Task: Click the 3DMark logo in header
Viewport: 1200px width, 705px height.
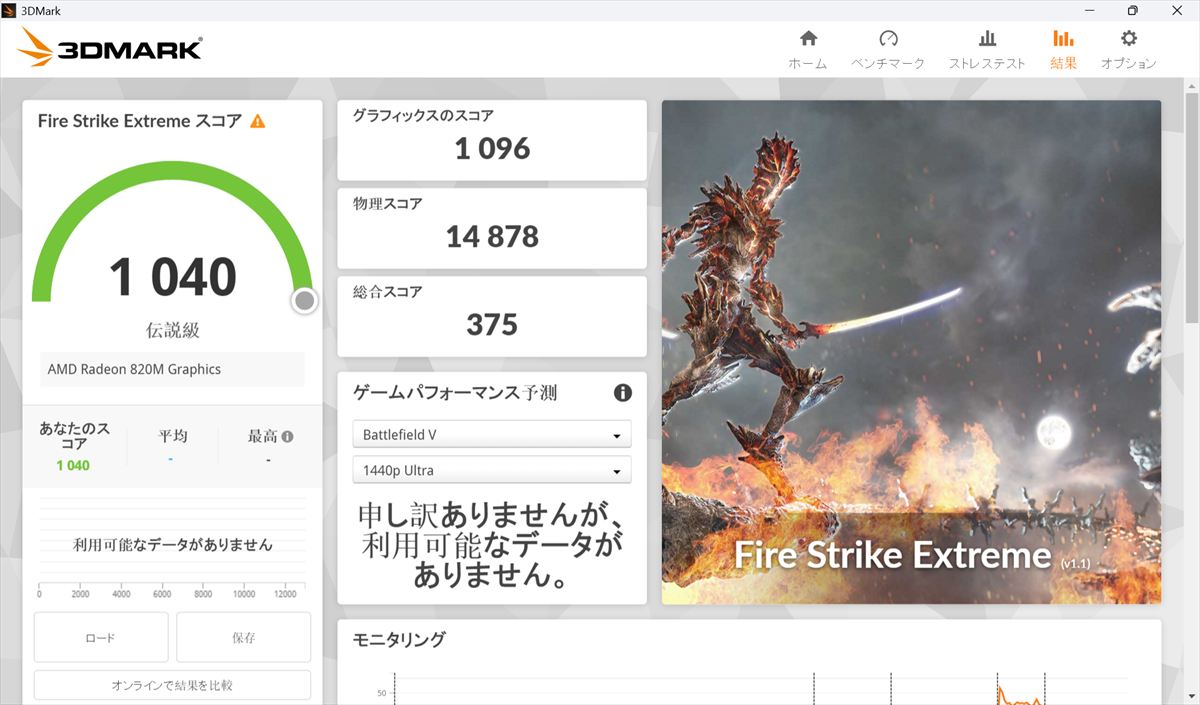Action: 110,48
